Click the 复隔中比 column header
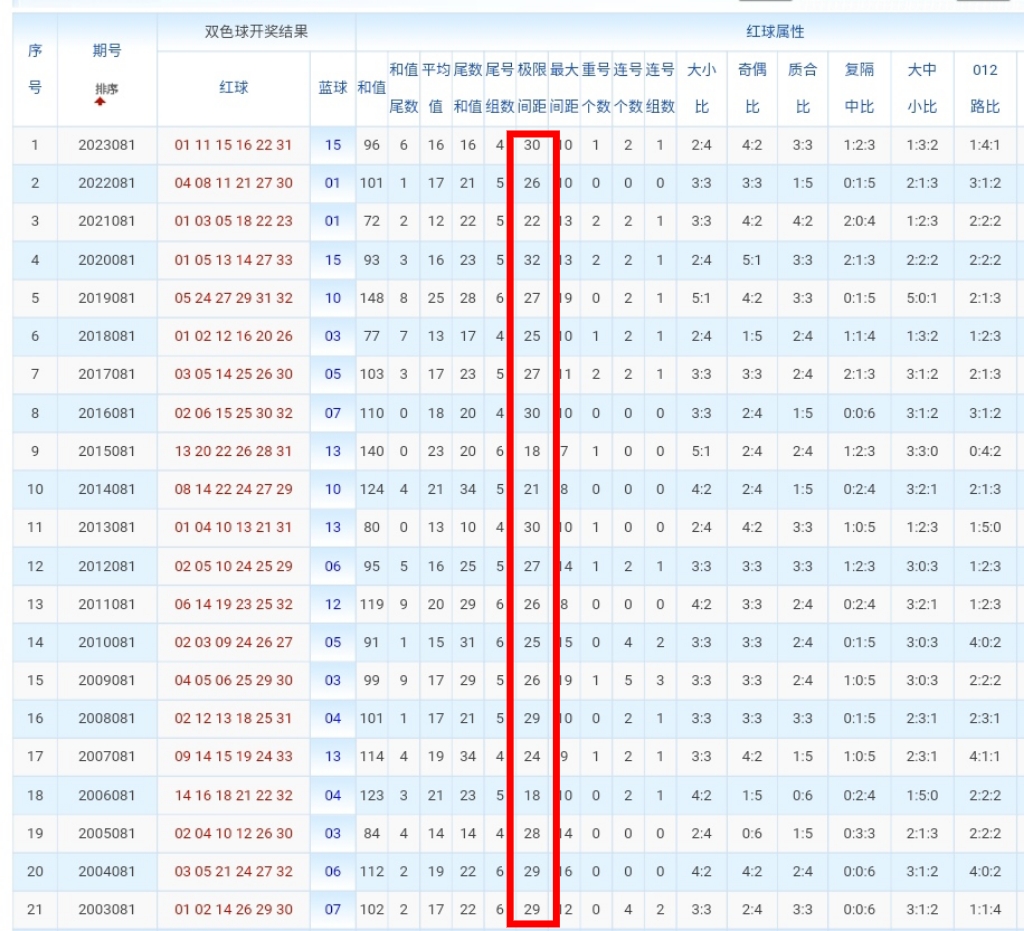 tap(859, 87)
